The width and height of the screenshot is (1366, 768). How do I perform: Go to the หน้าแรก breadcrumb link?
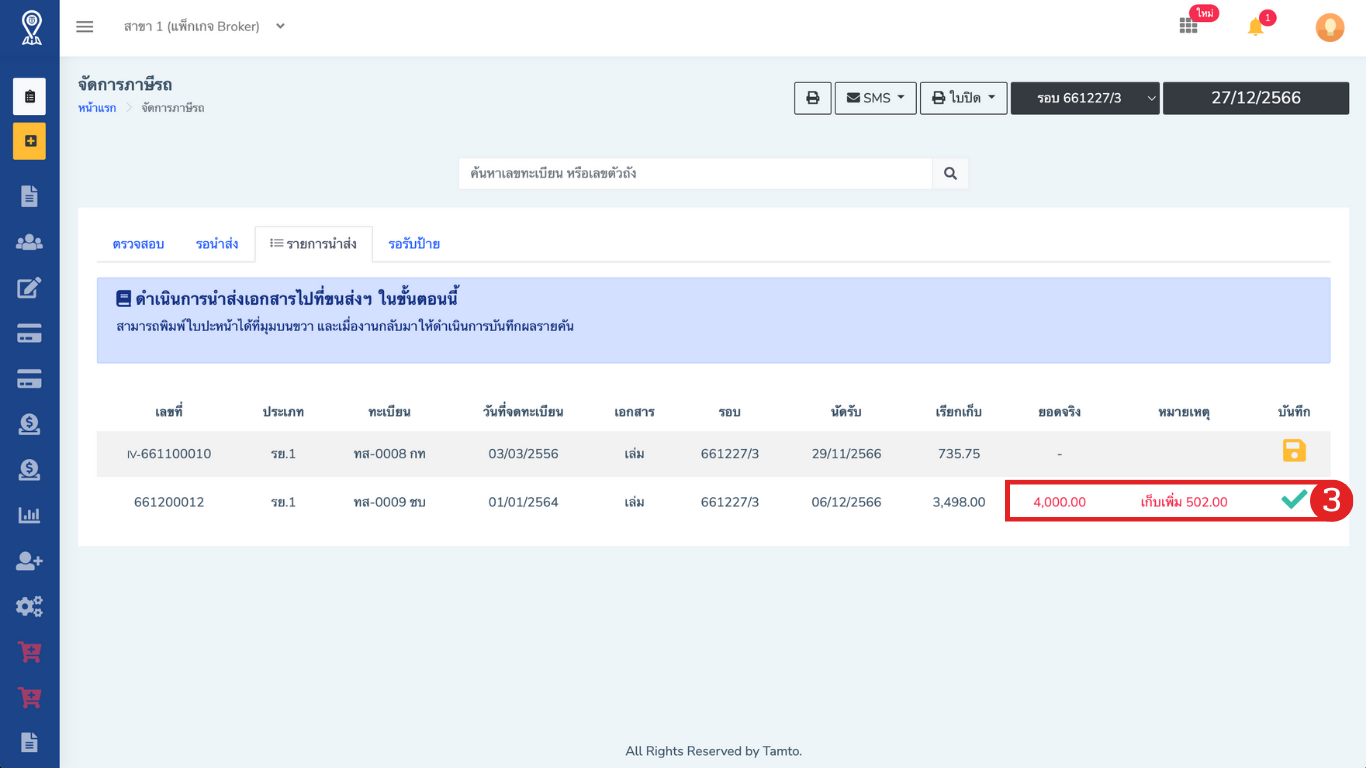pos(97,108)
